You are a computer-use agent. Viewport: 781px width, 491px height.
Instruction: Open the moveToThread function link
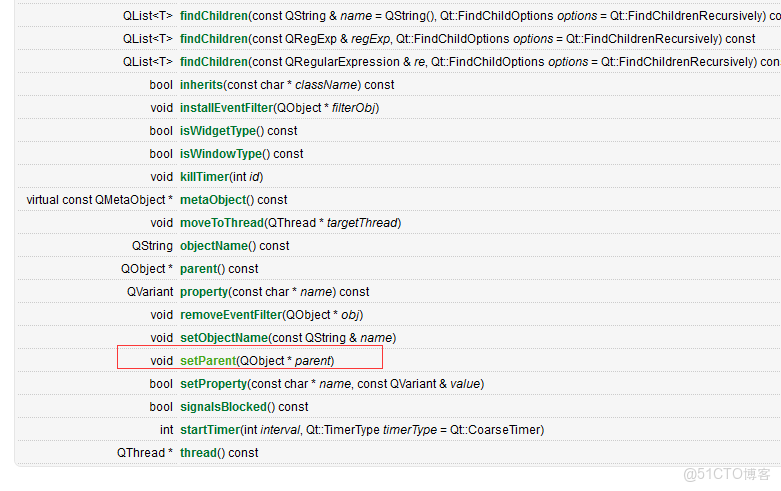click(221, 223)
